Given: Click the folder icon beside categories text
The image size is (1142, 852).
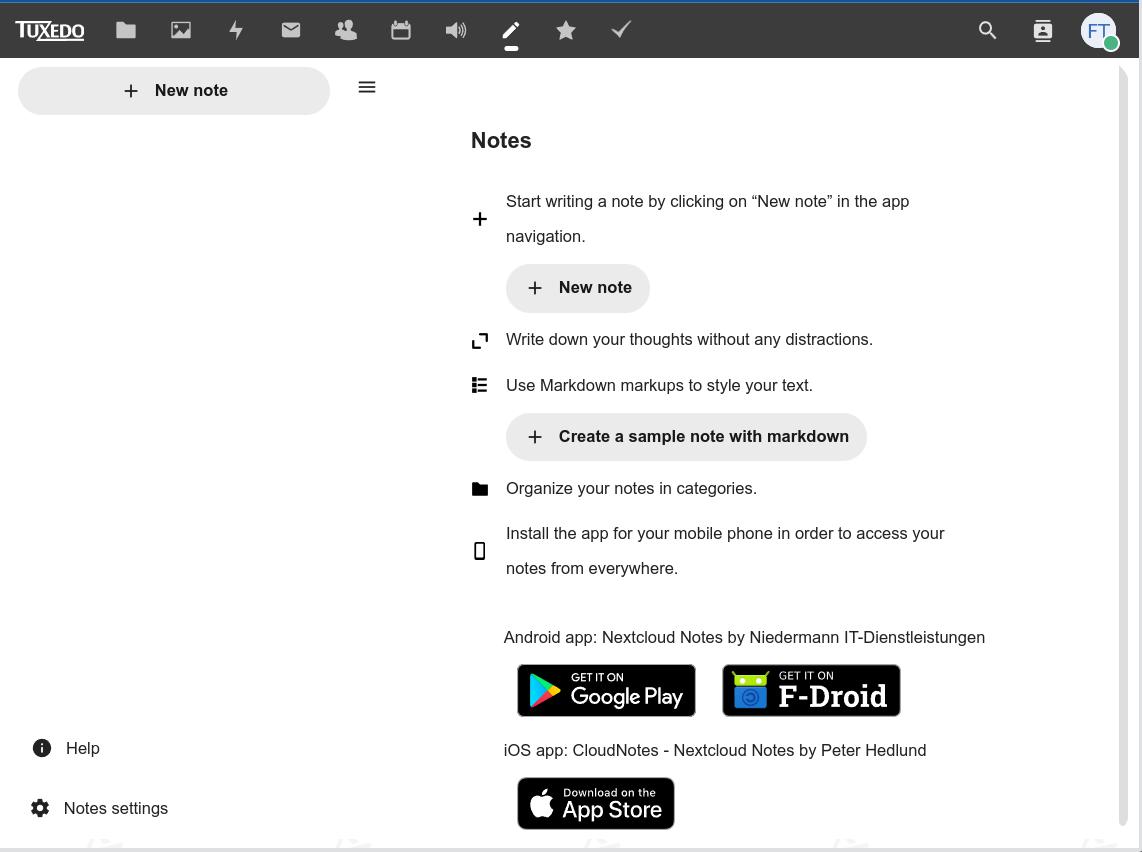Looking at the screenshot, I should pyautogui.click(x=480, y=489).
